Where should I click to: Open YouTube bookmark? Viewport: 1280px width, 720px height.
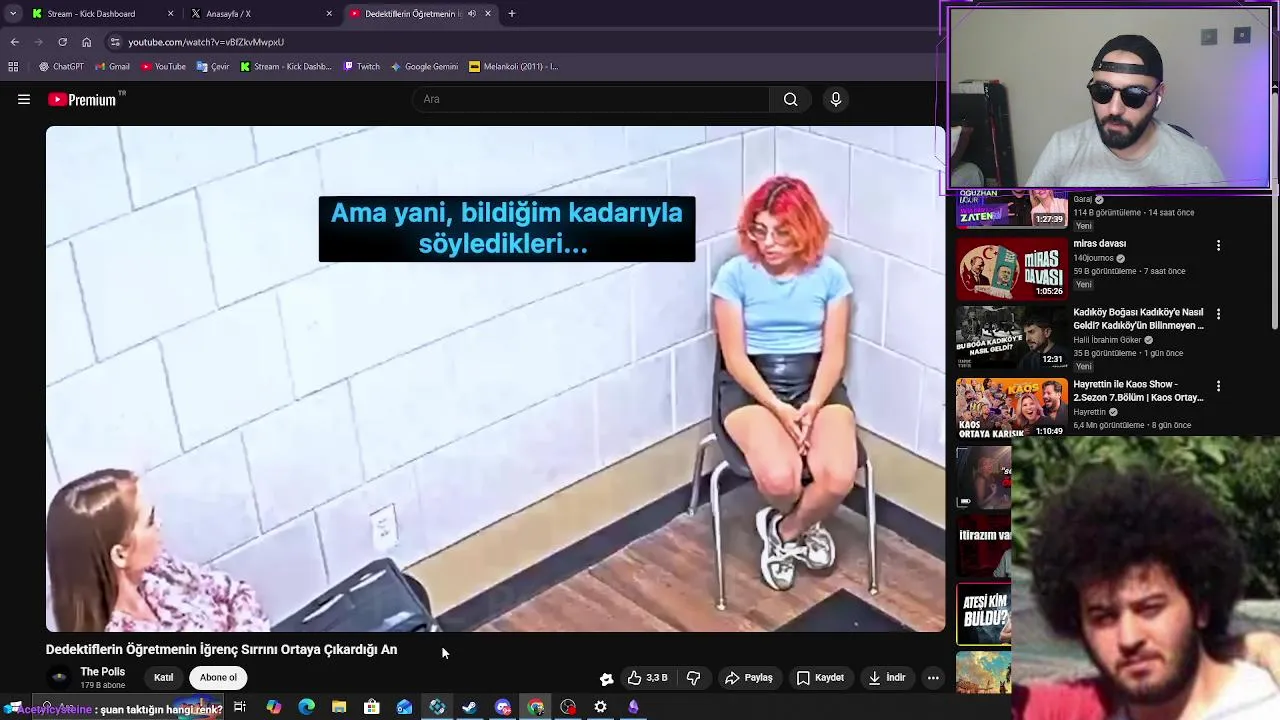(x=163, y=67)
